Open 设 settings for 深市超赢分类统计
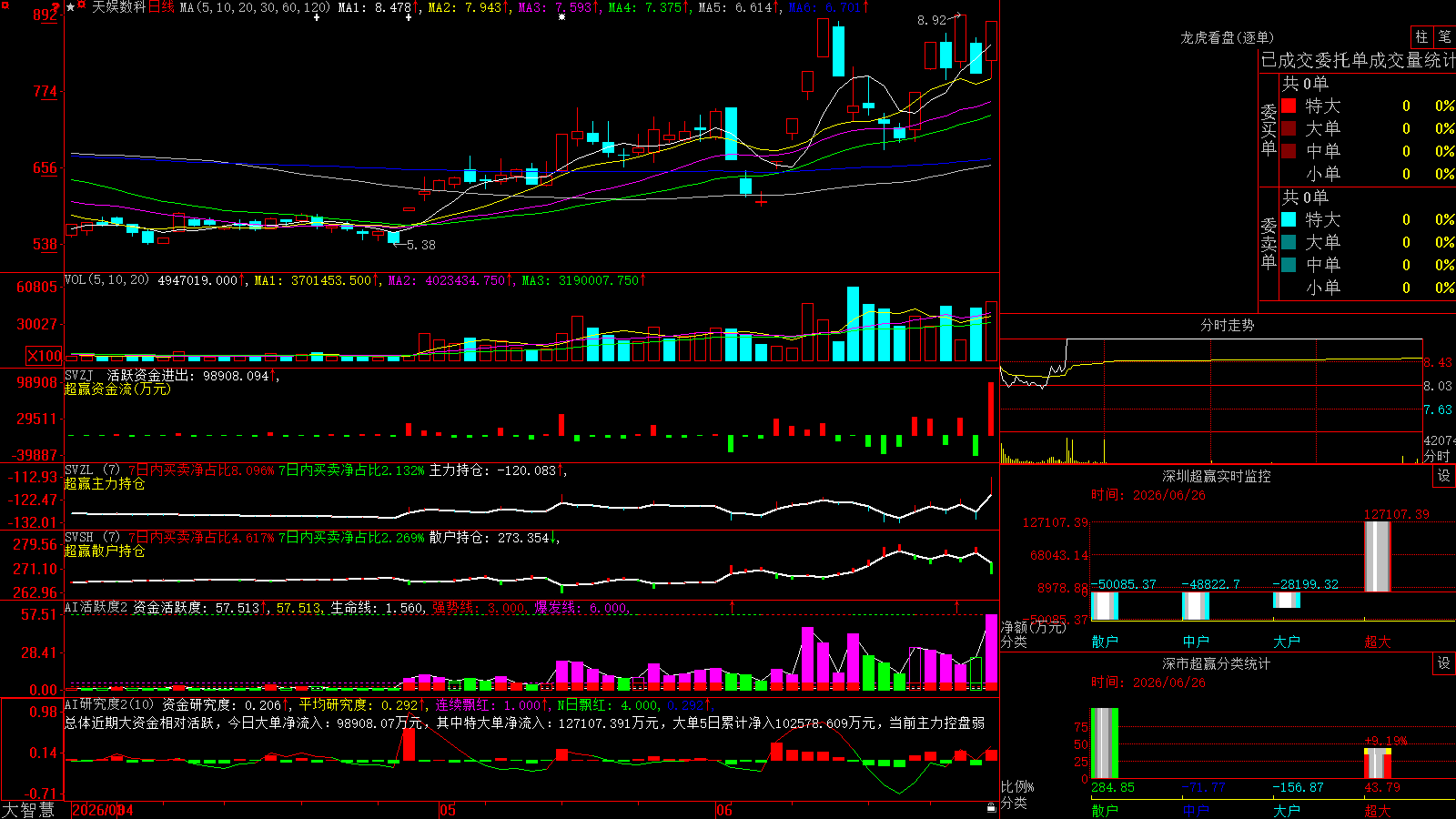The image size is (1456, 819). coord(1444,663)
